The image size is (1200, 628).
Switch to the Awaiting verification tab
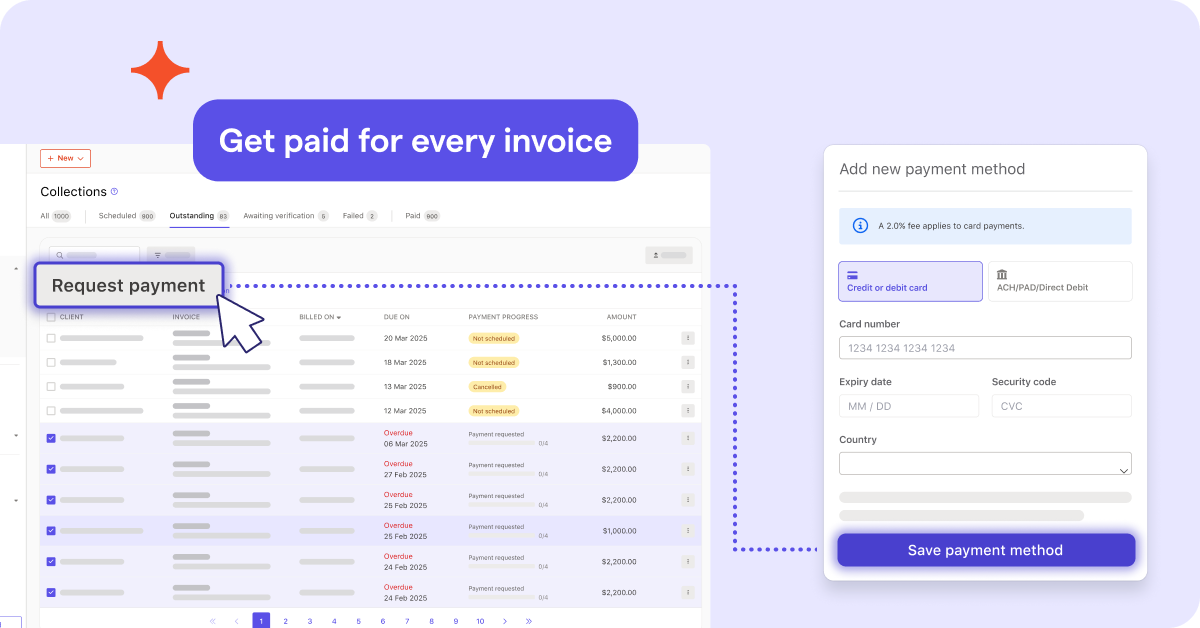[x=279, y=216]
